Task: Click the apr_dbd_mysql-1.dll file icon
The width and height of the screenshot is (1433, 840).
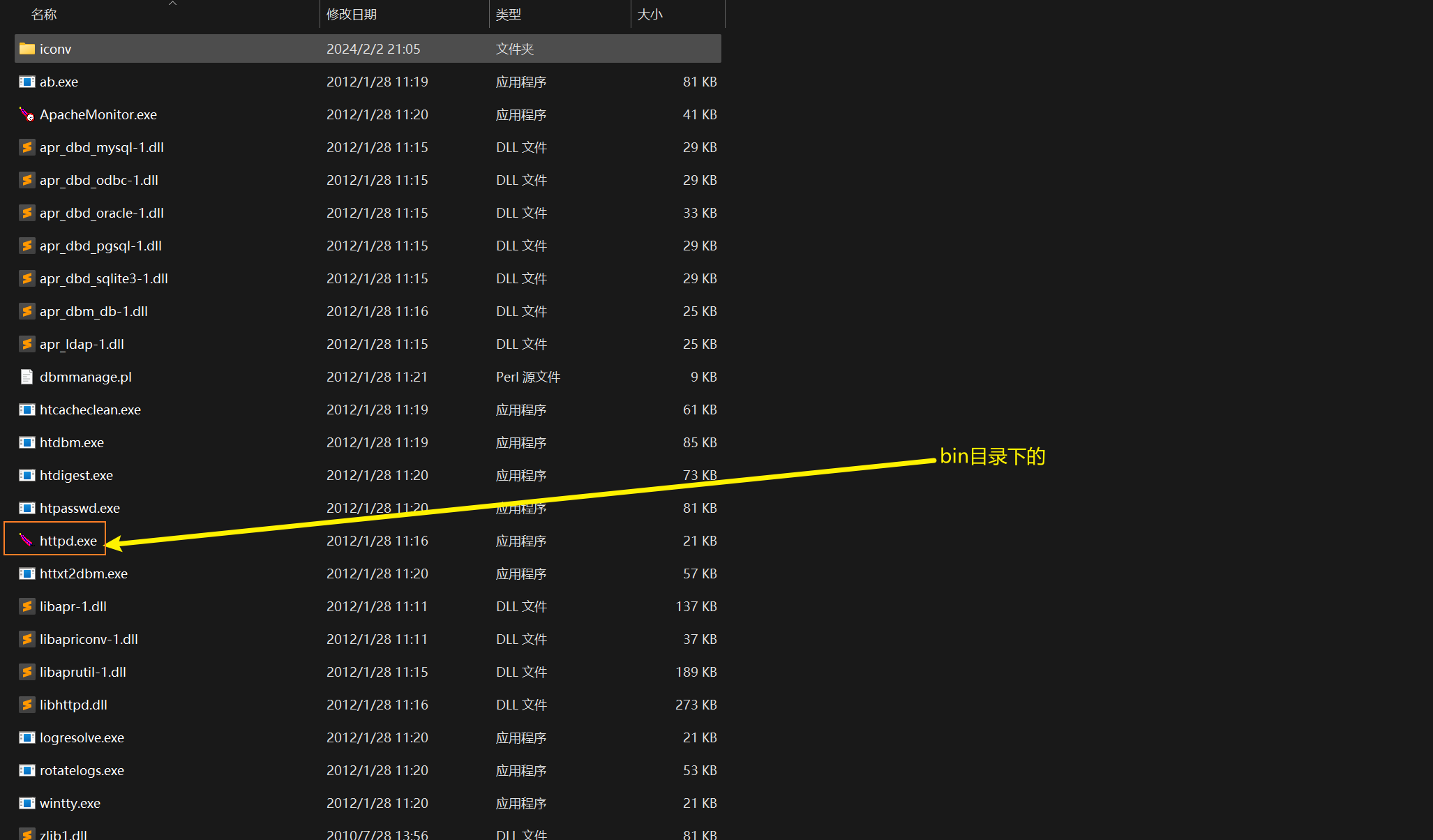Action: 27,147
